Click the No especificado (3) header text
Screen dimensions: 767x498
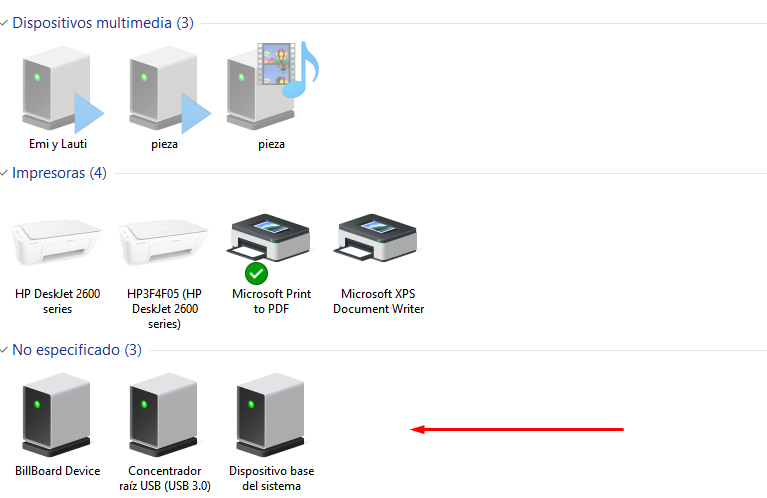click(77, 350)
